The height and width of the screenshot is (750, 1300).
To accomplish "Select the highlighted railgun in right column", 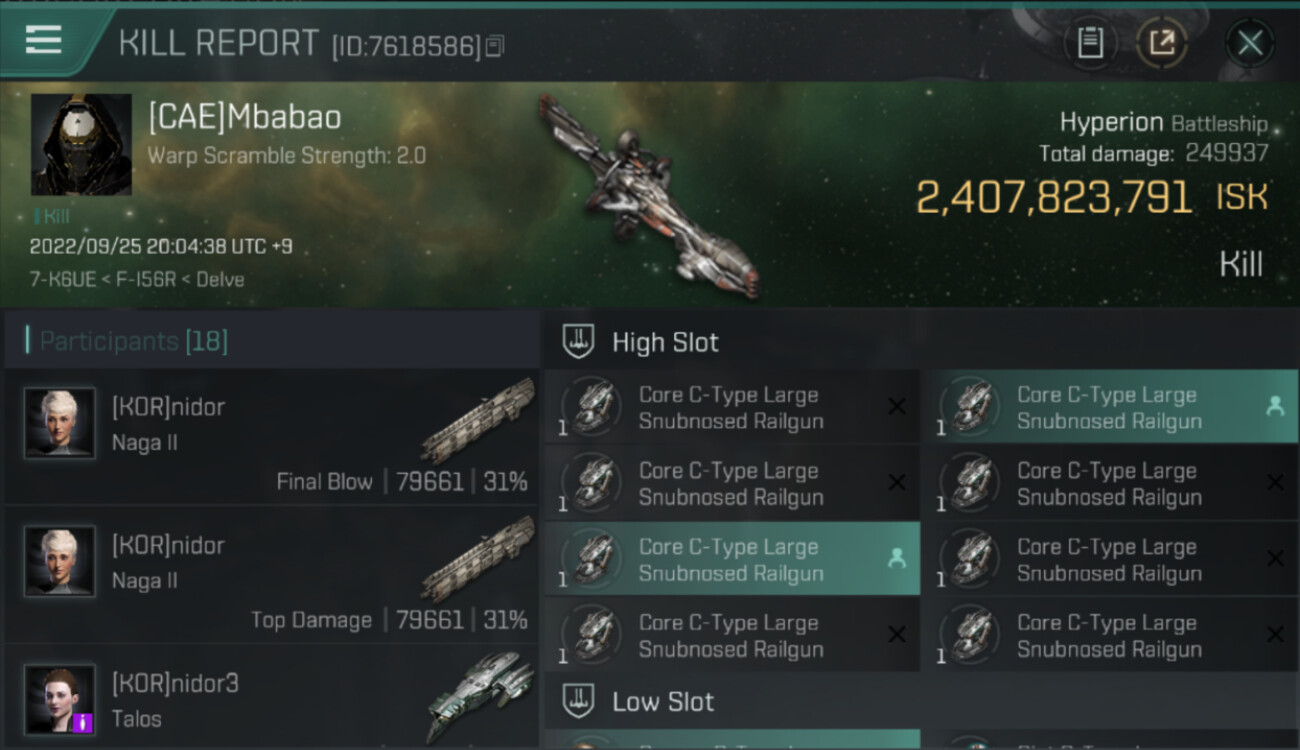I will [1110, 407].
